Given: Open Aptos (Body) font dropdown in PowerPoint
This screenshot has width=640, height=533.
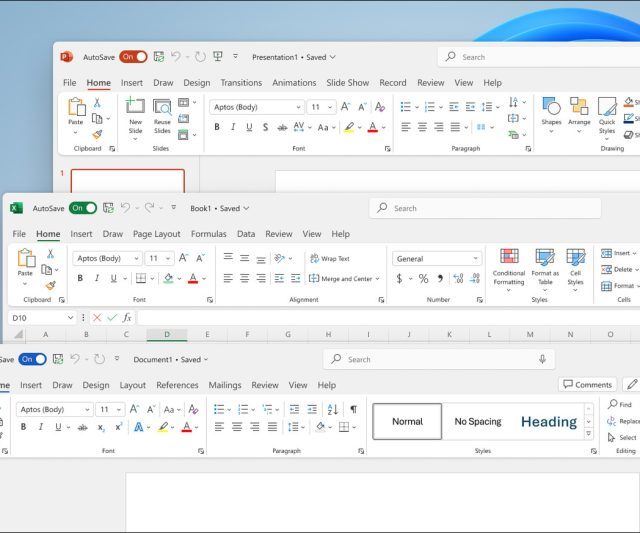Looking at the screenshot, I should 298,107.
